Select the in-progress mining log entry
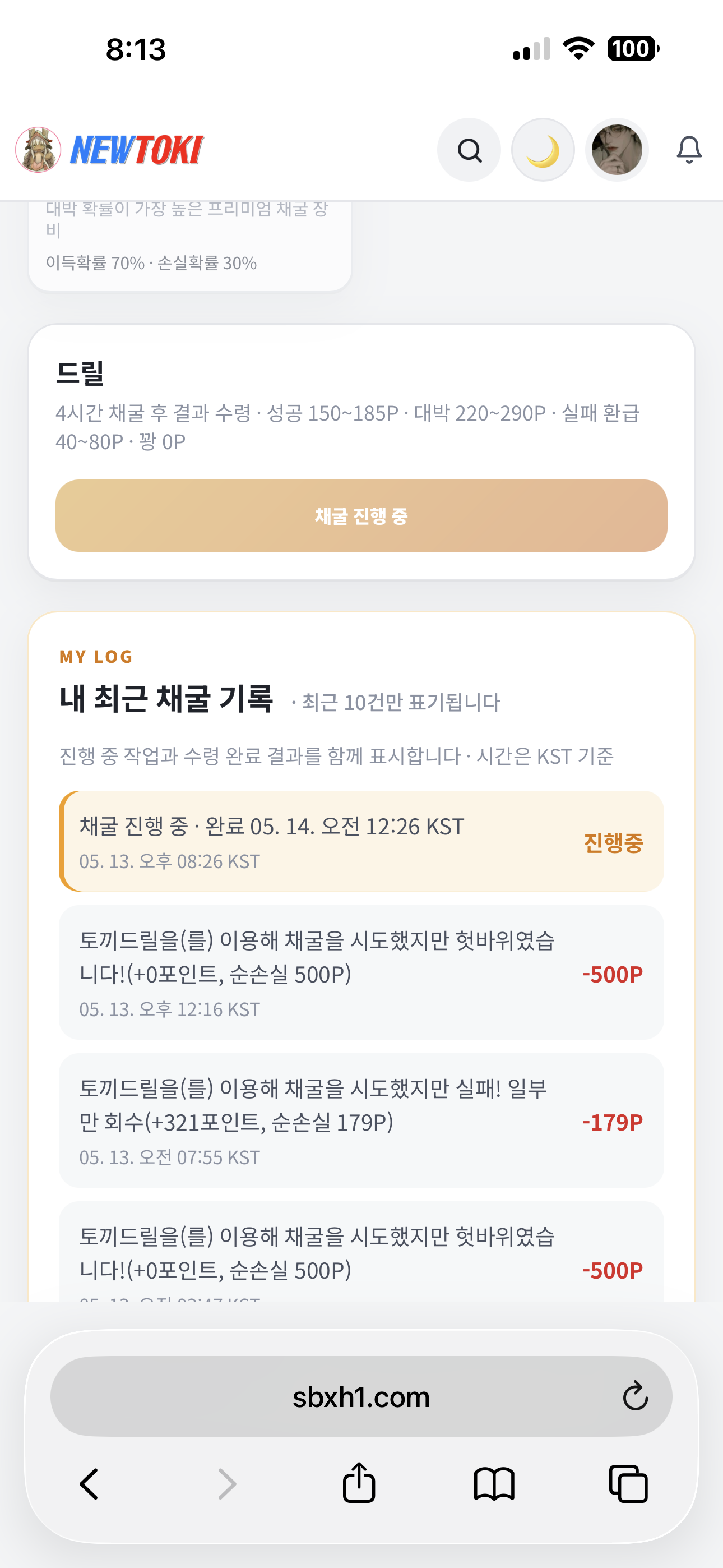723x1568 pixels. pyautogui.click(x=361, y=841)
